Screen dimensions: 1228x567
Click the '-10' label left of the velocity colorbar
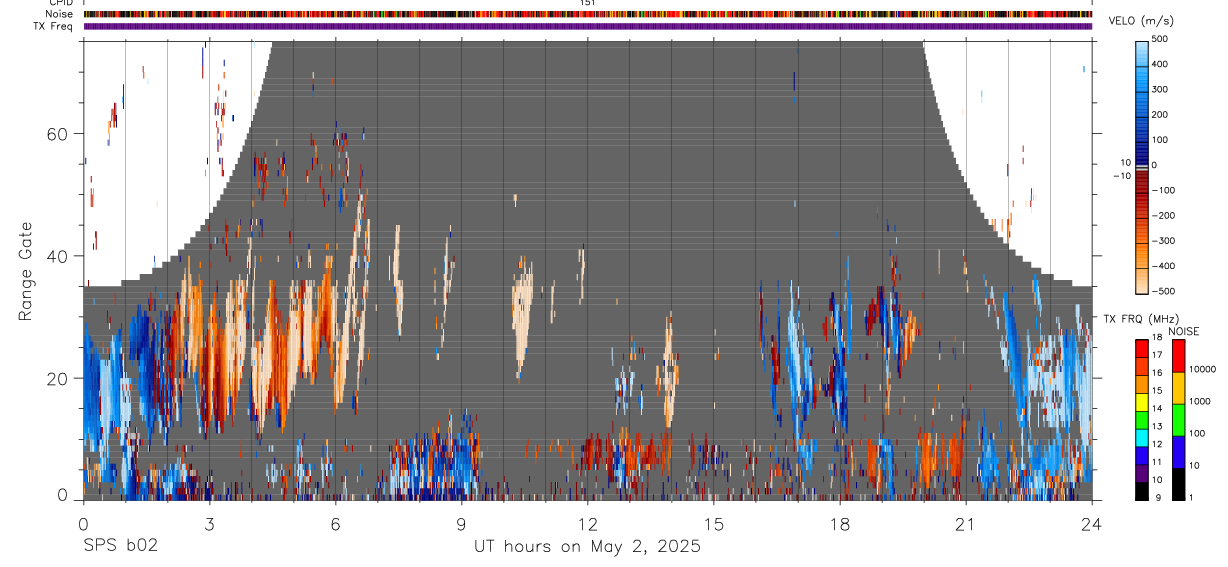click(1120, 176)
